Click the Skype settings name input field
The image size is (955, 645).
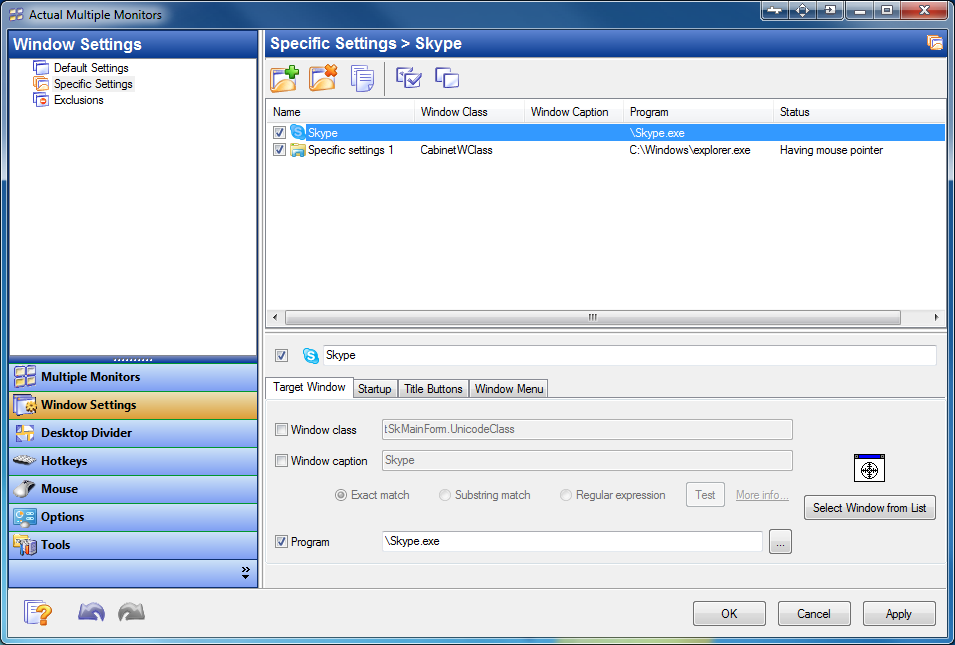pyautogui.click(x=629, y=355)
